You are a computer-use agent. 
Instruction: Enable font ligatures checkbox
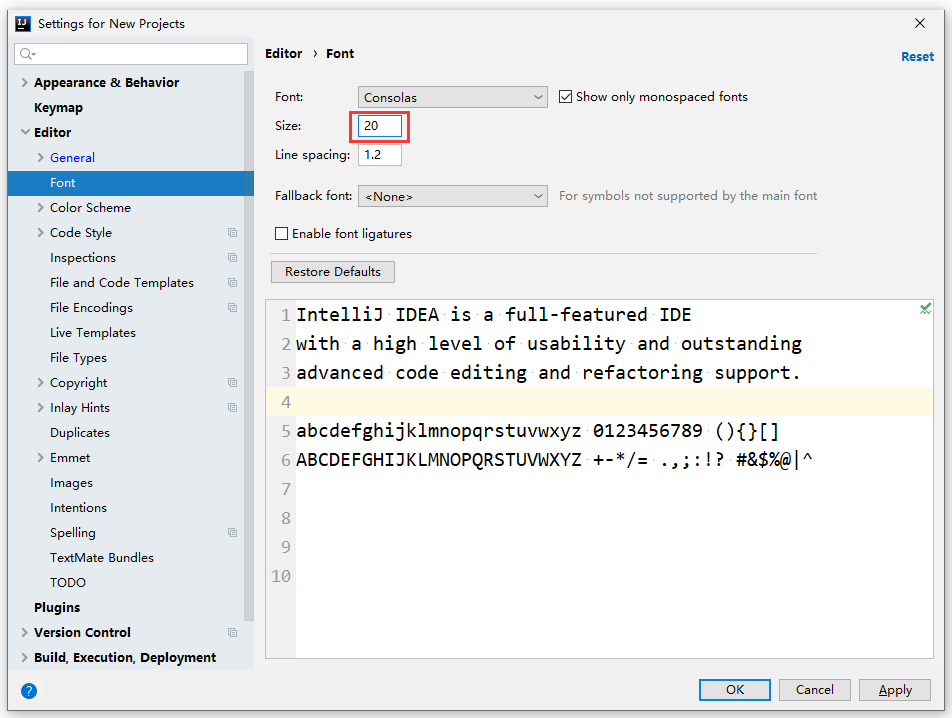(281, 234)
